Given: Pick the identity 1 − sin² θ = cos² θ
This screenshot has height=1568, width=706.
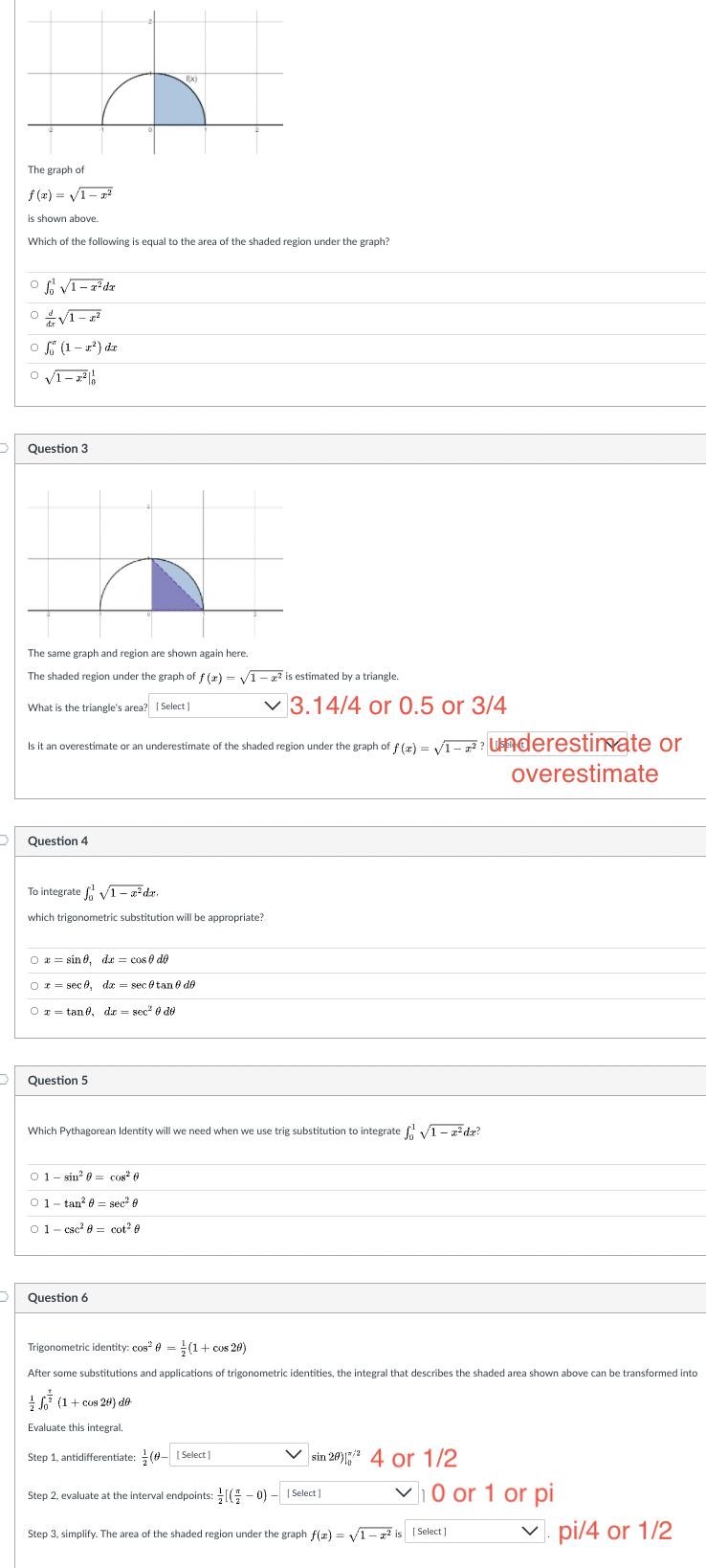Looking at the screenshot, I should click(34, 1176).
